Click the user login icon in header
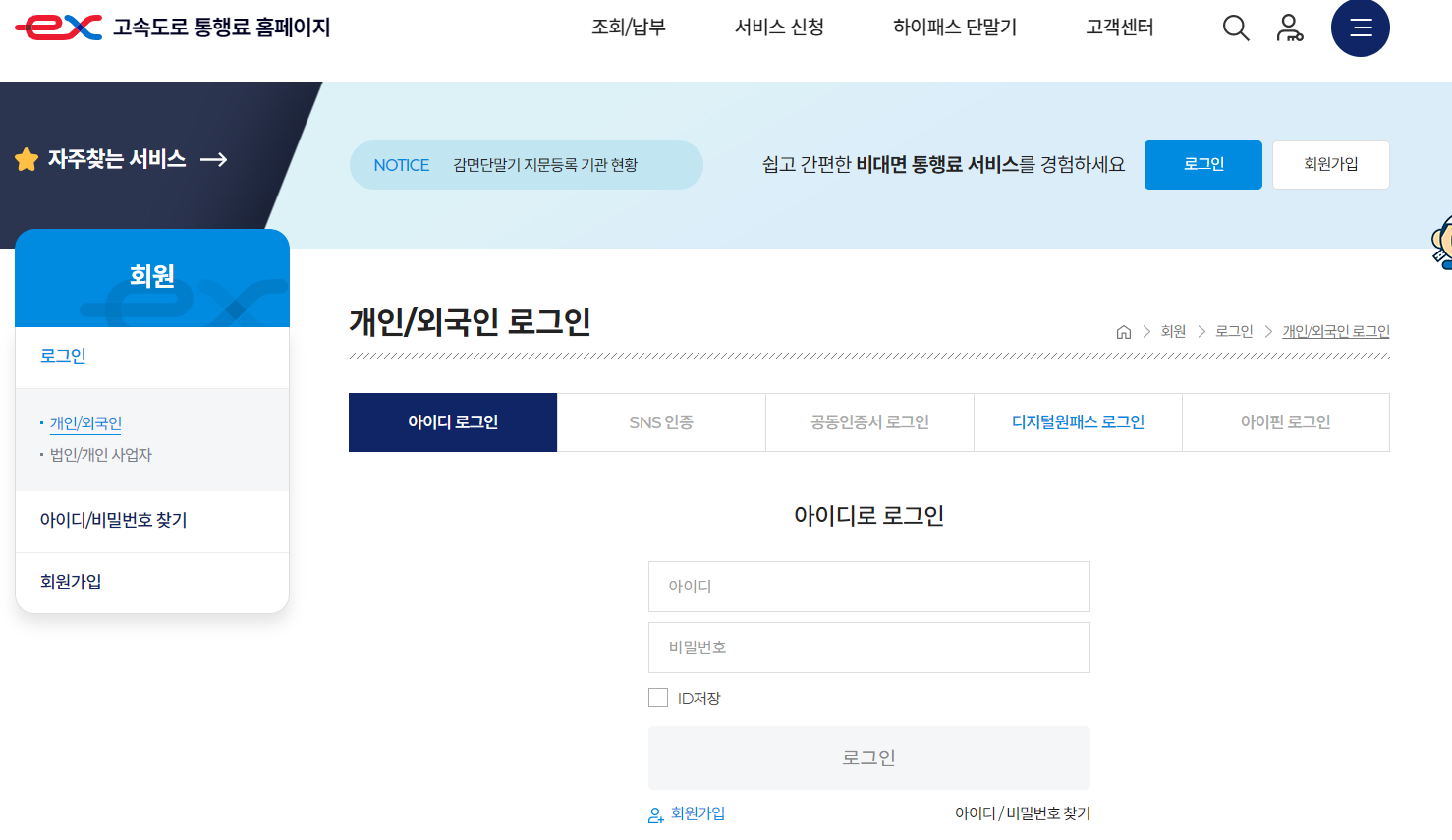 (x=1289, y=28)
